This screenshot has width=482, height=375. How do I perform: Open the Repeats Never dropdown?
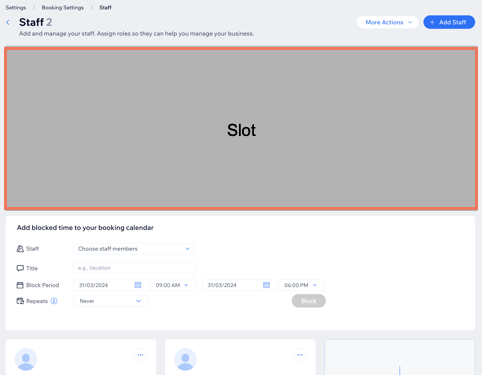coord(111,301)
